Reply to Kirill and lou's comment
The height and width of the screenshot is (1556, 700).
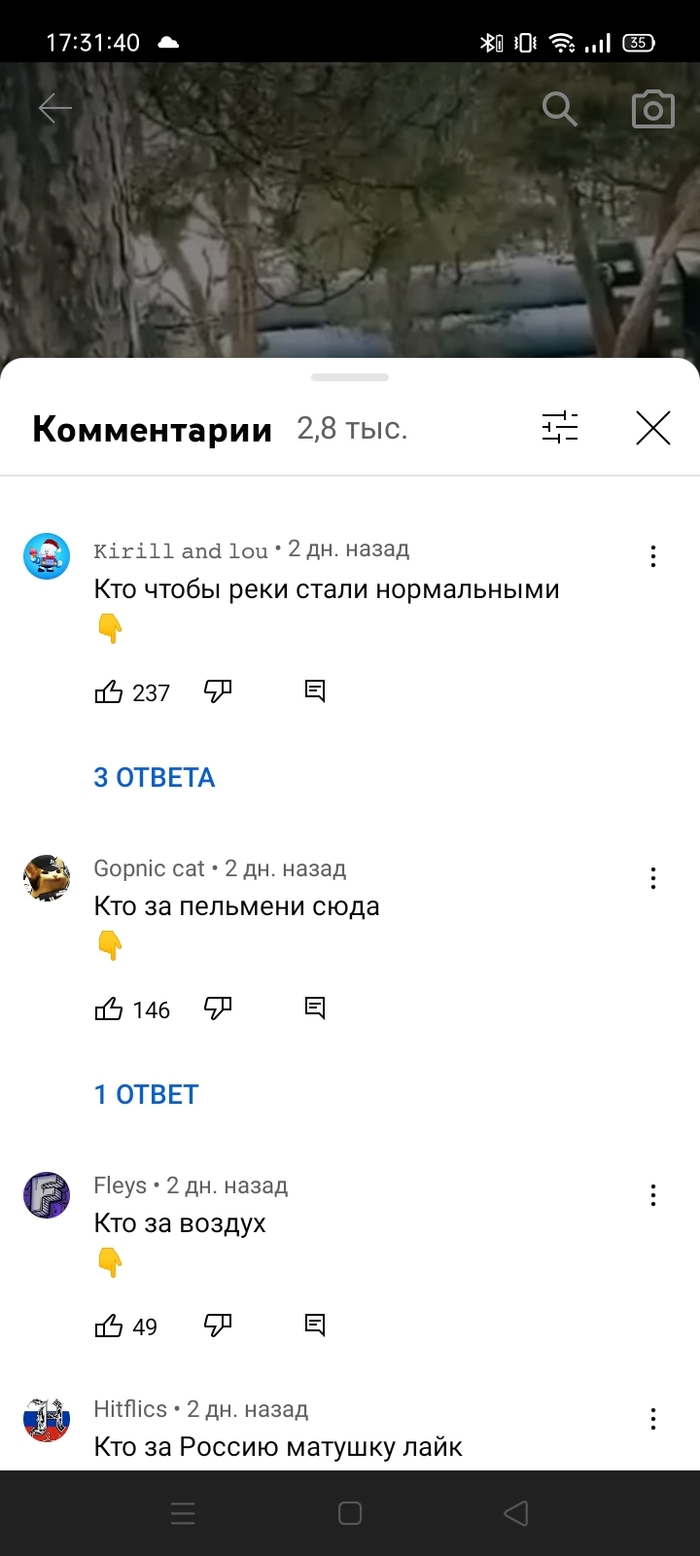click(315, 691)
